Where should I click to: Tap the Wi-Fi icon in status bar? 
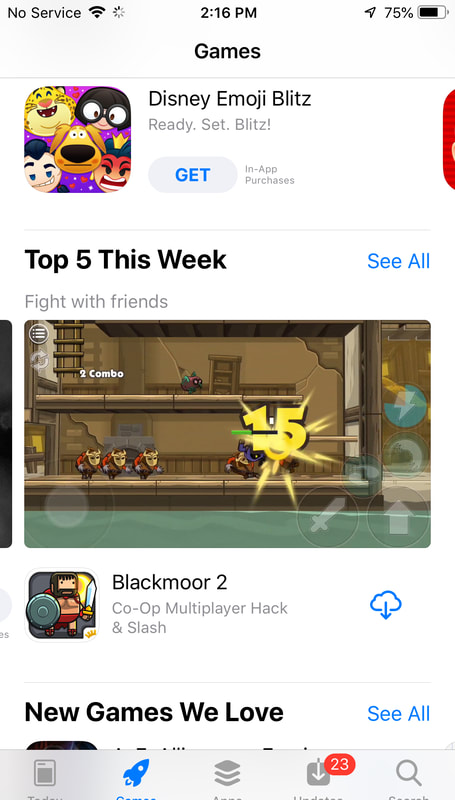(96, 13)
